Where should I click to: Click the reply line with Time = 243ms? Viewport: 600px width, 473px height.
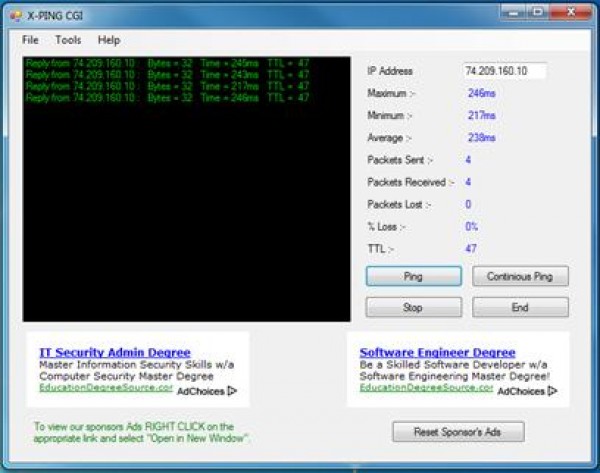(167, 75)
